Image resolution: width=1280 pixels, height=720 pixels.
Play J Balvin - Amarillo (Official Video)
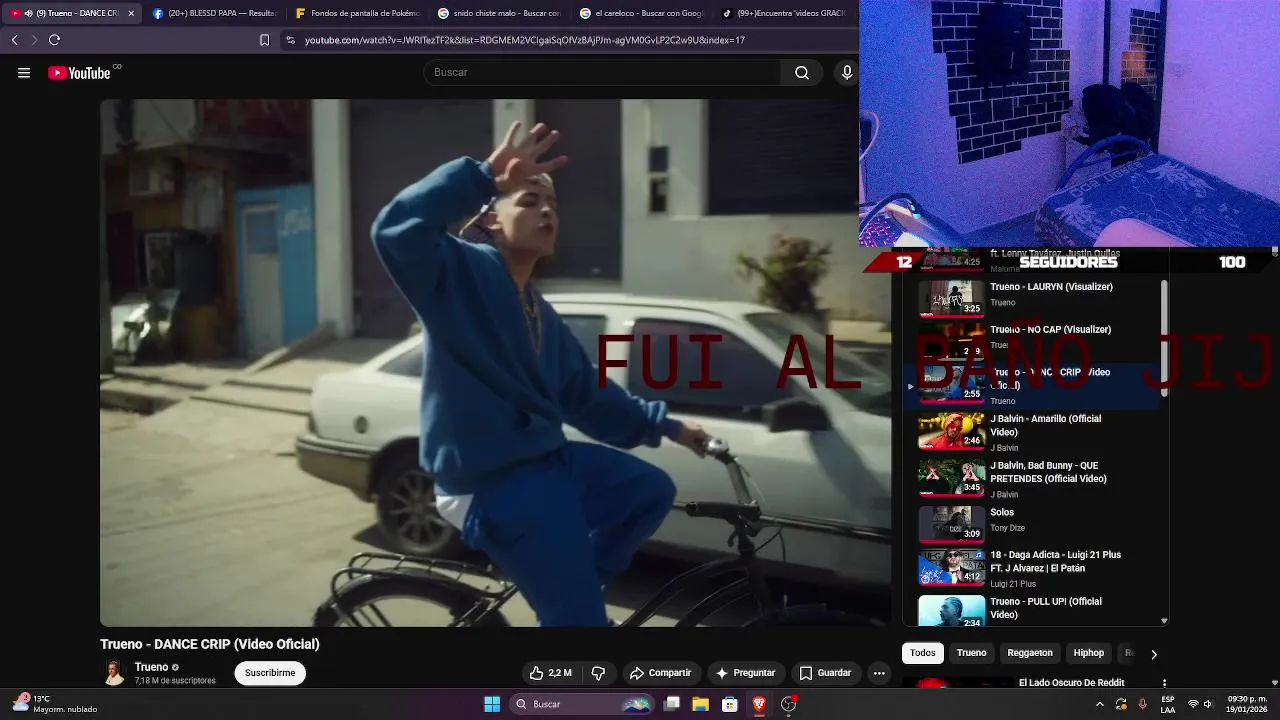1030,432
